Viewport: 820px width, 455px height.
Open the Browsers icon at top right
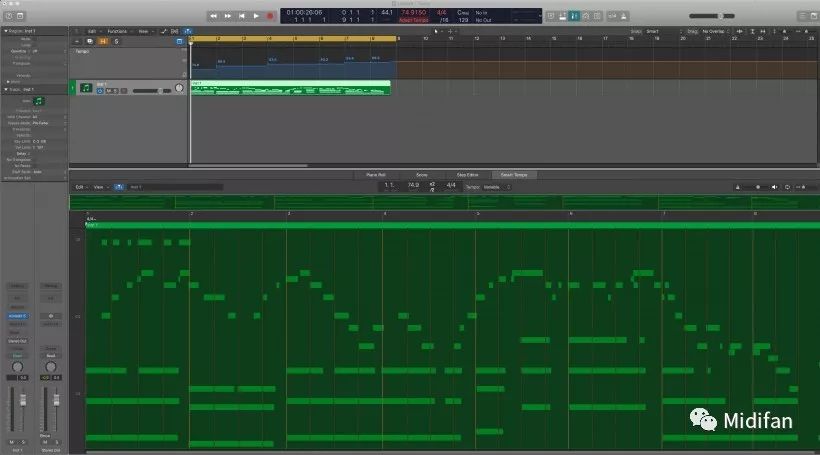(814, 16)
